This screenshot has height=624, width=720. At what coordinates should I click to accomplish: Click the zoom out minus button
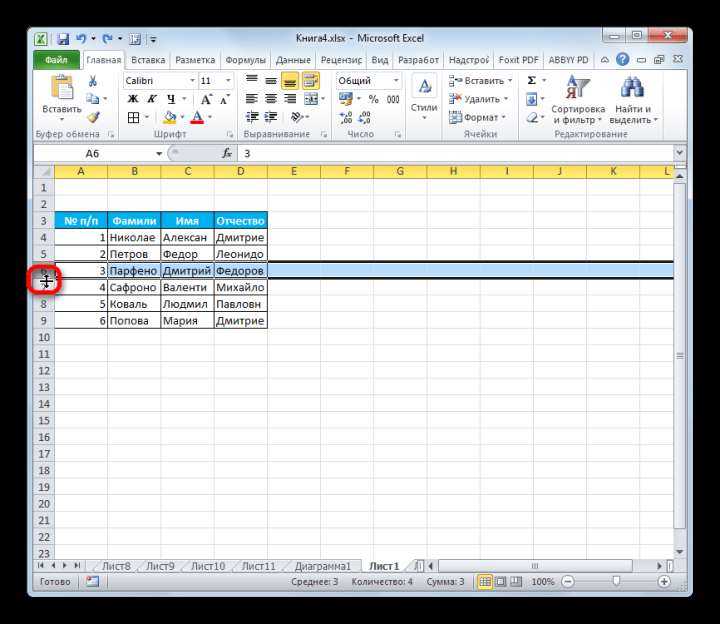(568, 582)
